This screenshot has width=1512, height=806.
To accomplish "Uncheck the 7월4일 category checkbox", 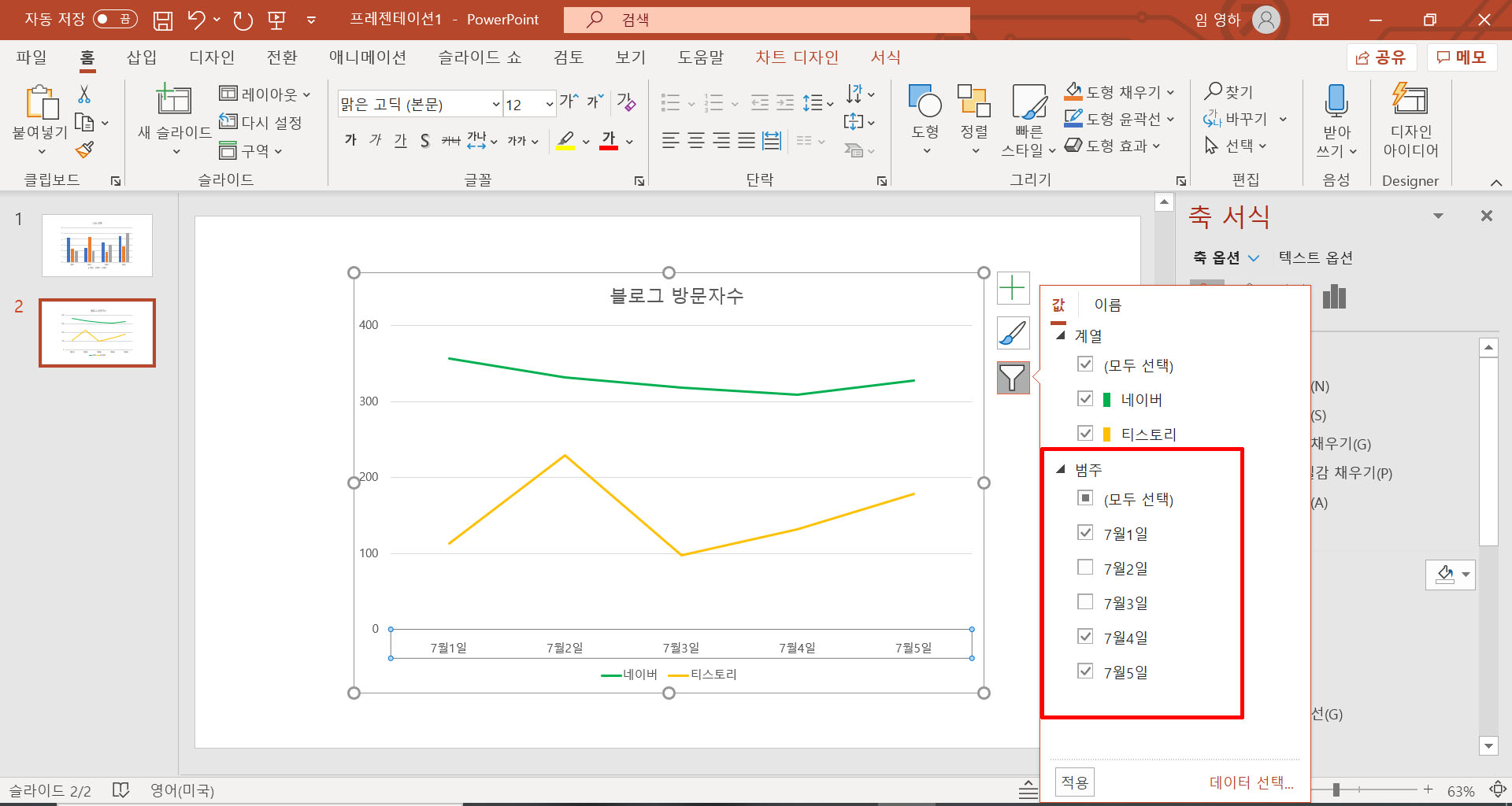I will pos(1085,637).
